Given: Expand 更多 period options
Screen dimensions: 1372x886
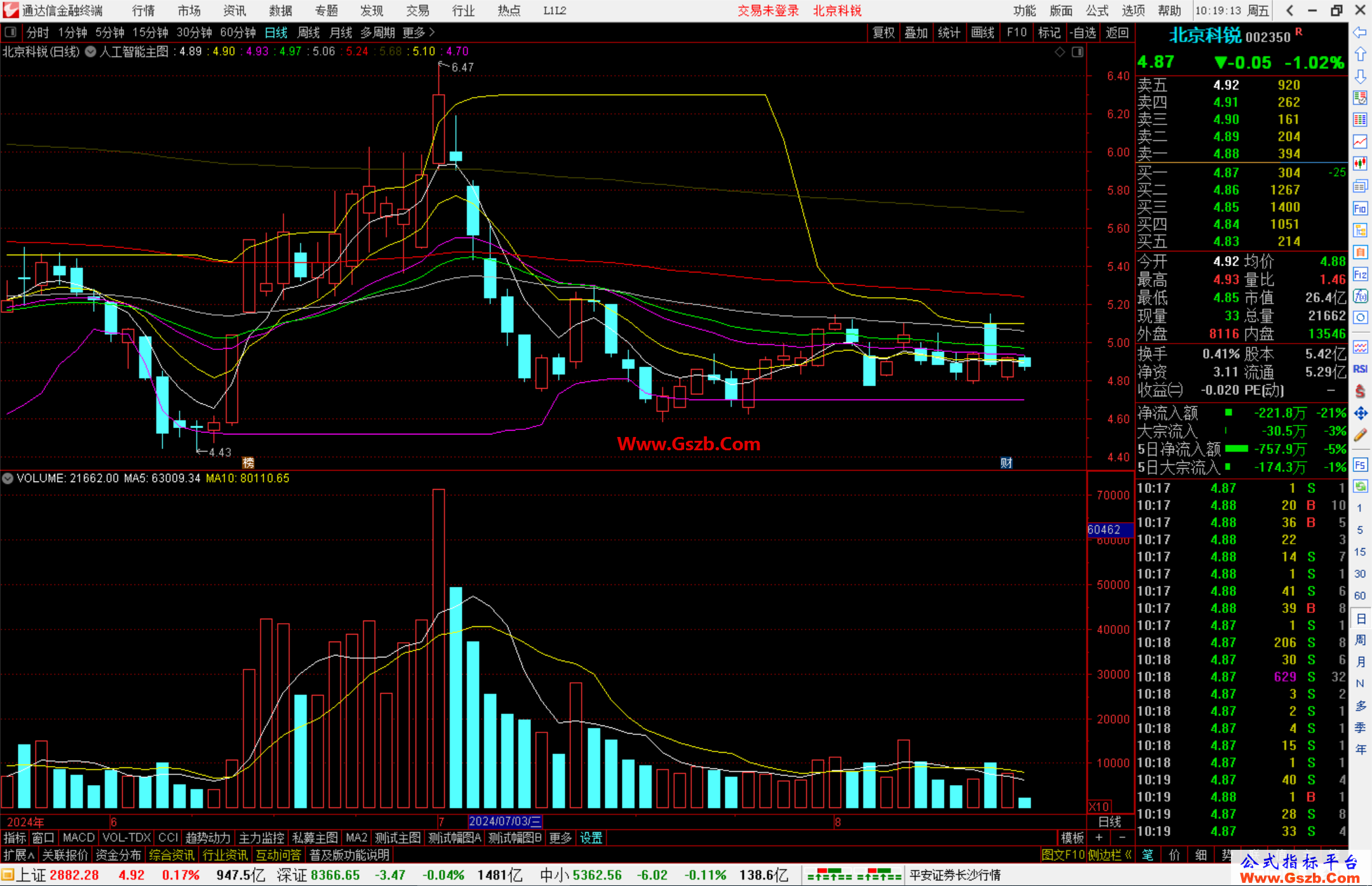Looking at the screenshot, I should click(x=419, y=32).
